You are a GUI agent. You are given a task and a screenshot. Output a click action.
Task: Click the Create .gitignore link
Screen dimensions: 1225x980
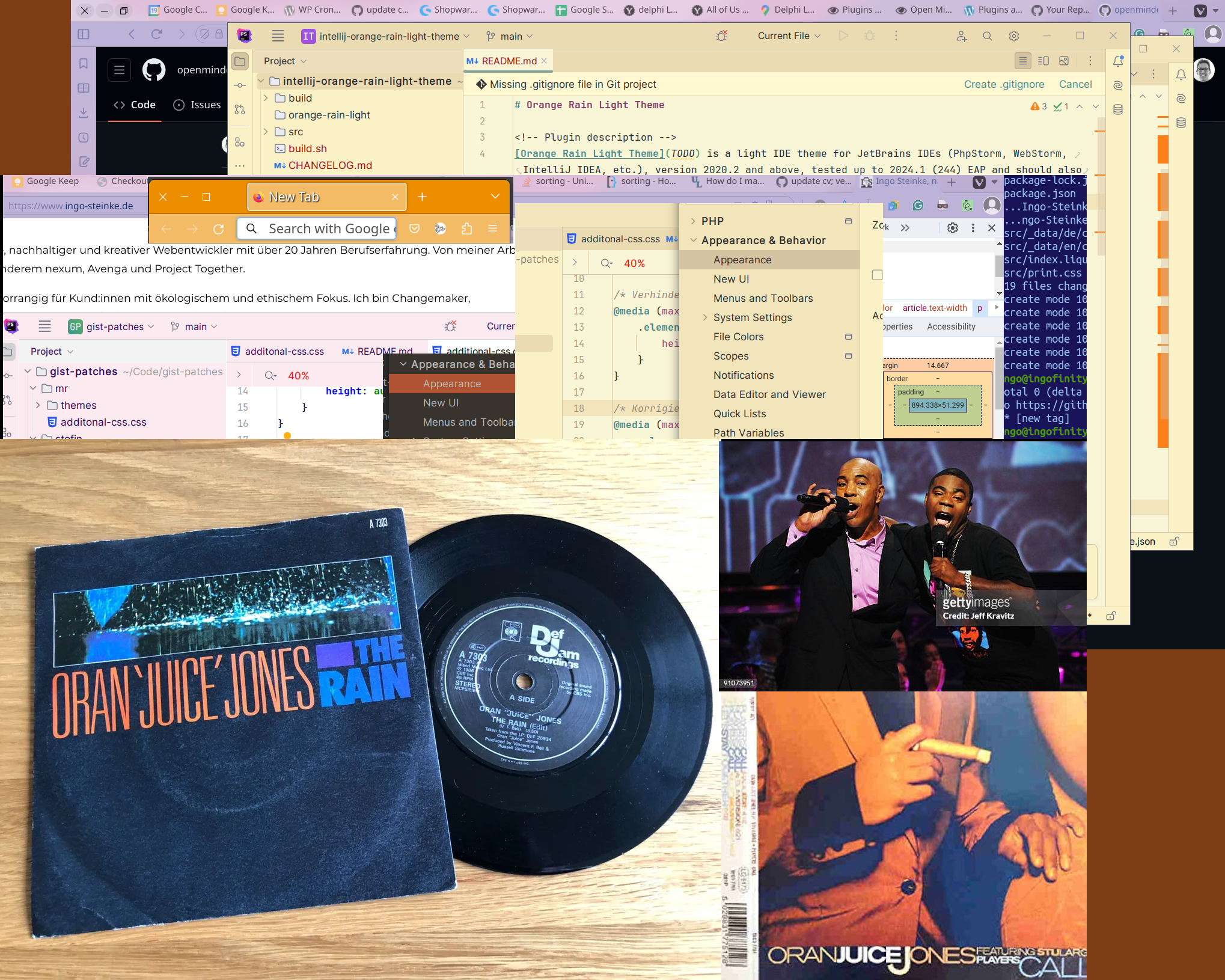[1004, 84]
